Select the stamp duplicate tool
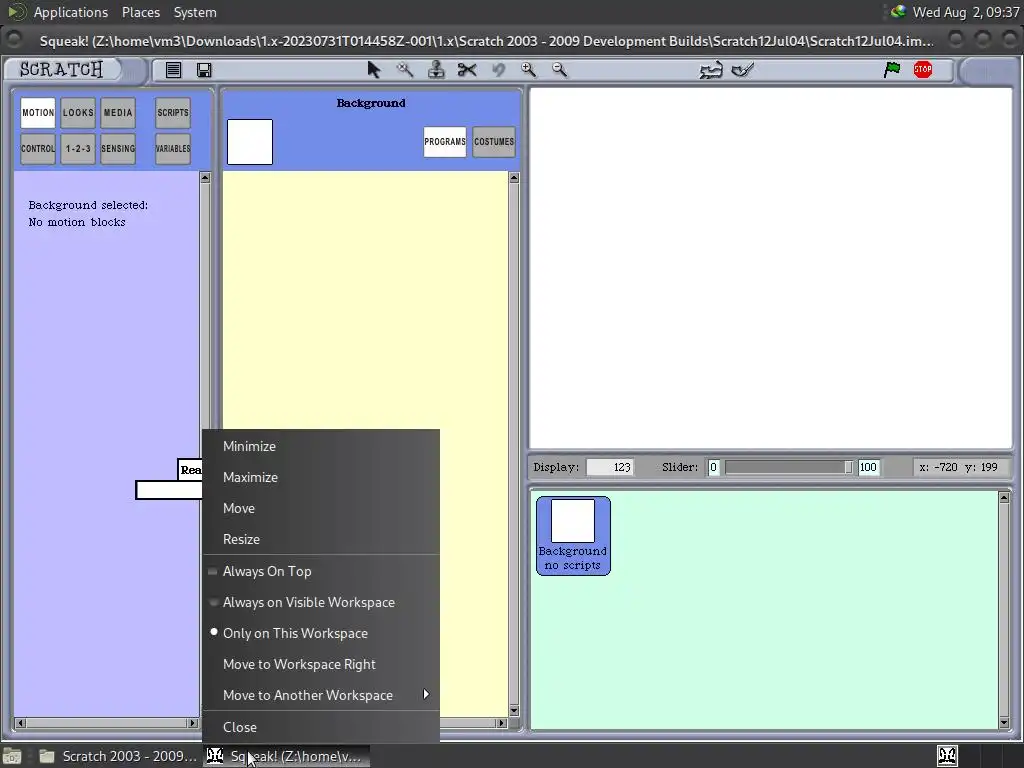The image size is (1024, 768). pyautogui.click(x=436, y=69)
